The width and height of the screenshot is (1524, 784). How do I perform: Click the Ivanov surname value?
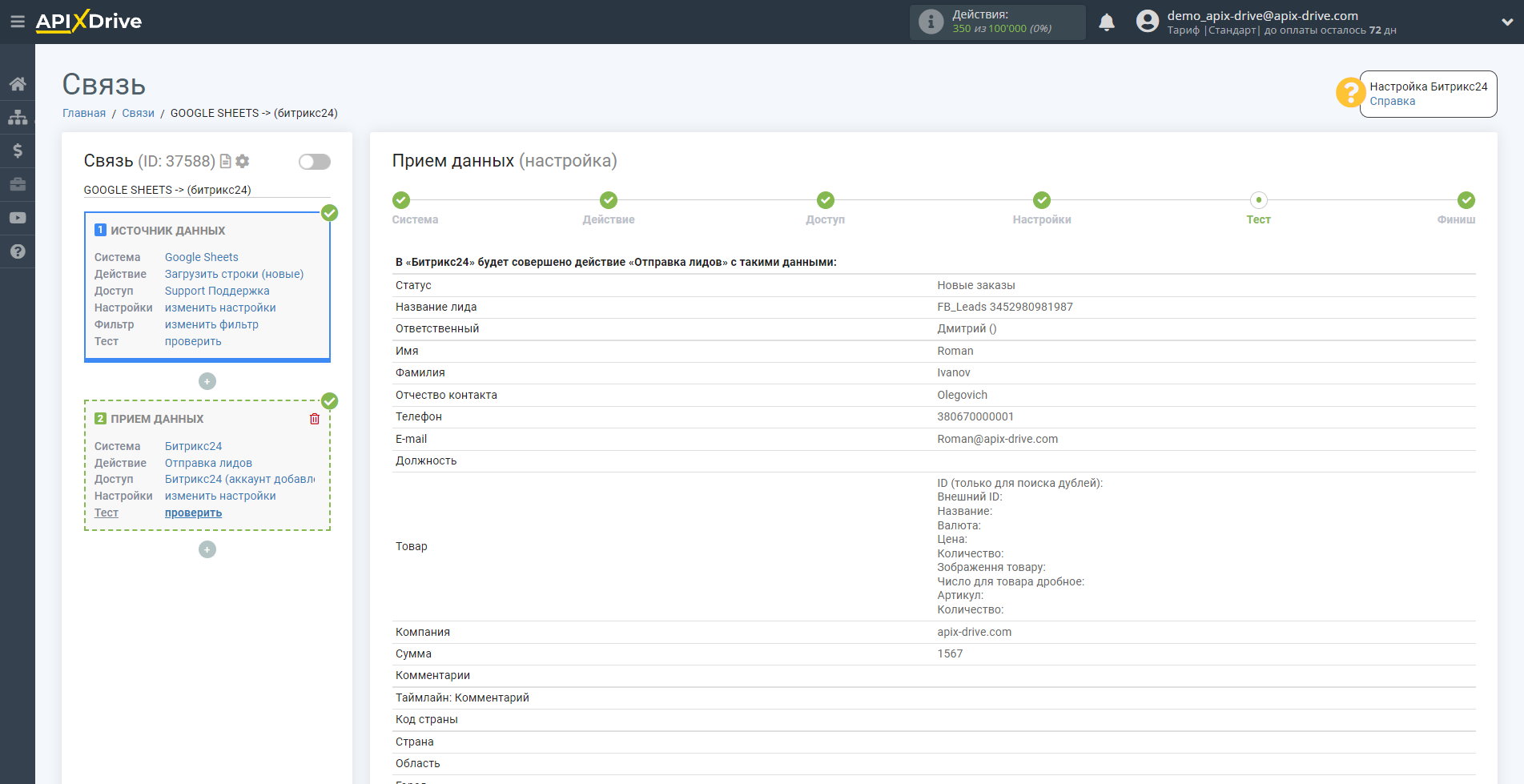click(x=953, y=372)
